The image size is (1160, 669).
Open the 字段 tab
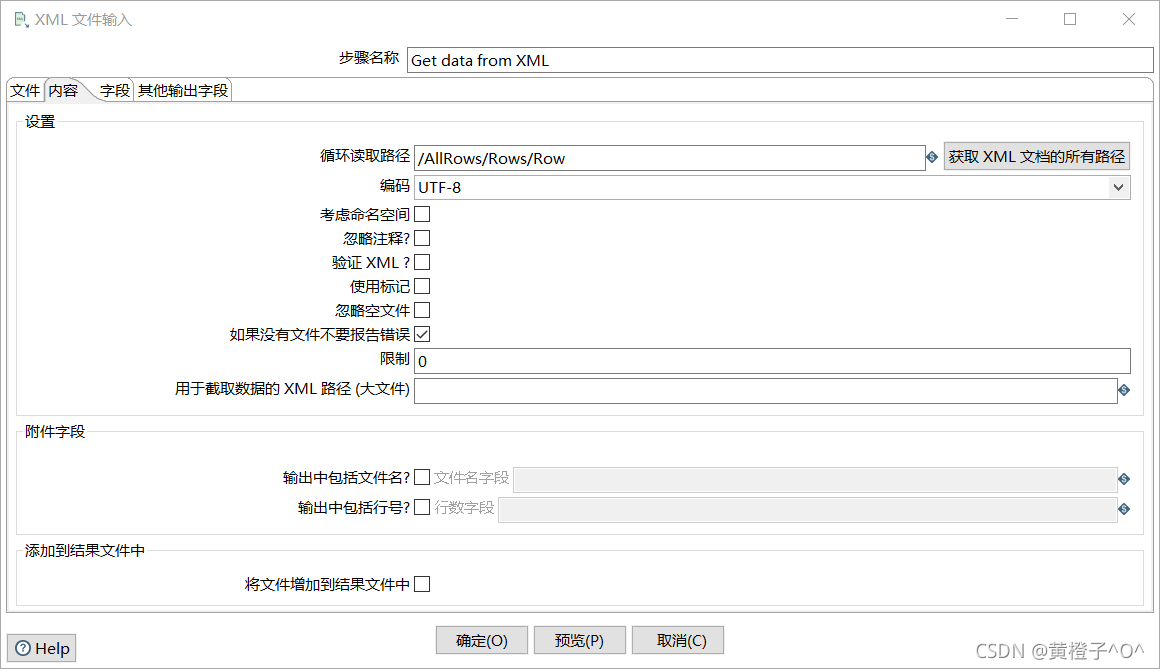click(115, 91)
